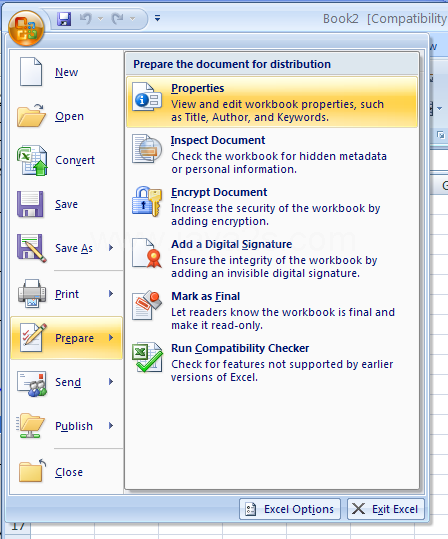Click the Mark as Final stamp icon
Screen dimensions: 448x539
147,305
